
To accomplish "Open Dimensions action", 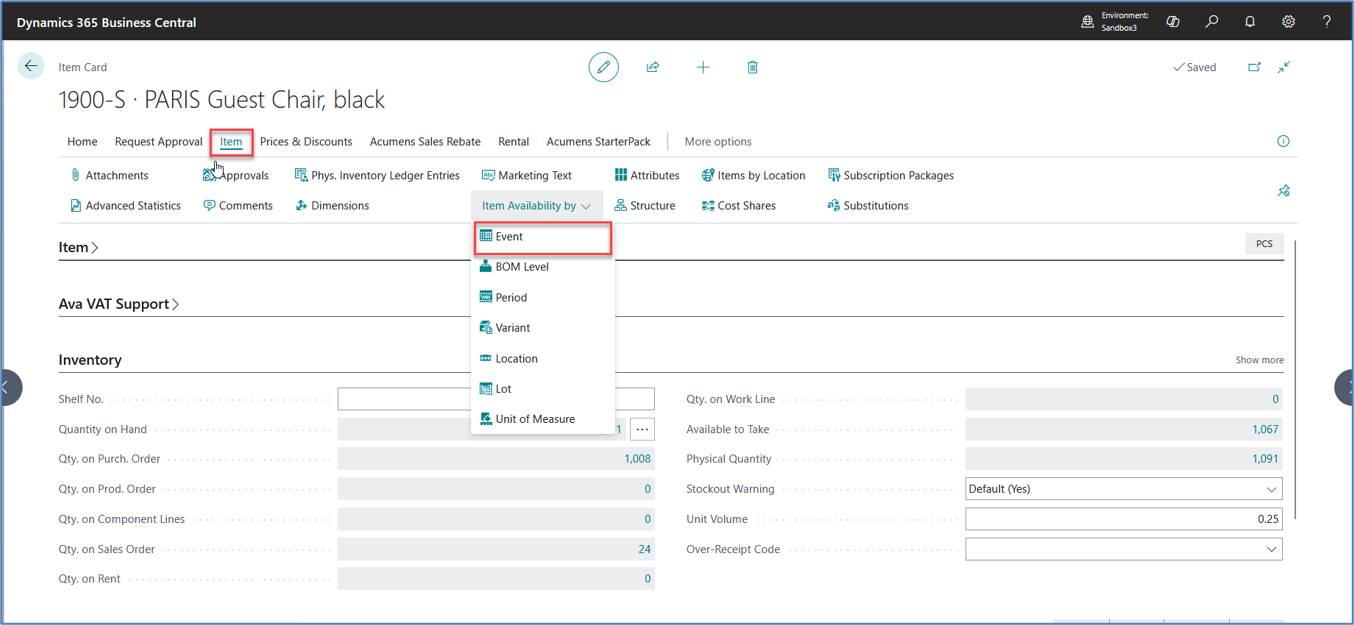I will [332, 205].
